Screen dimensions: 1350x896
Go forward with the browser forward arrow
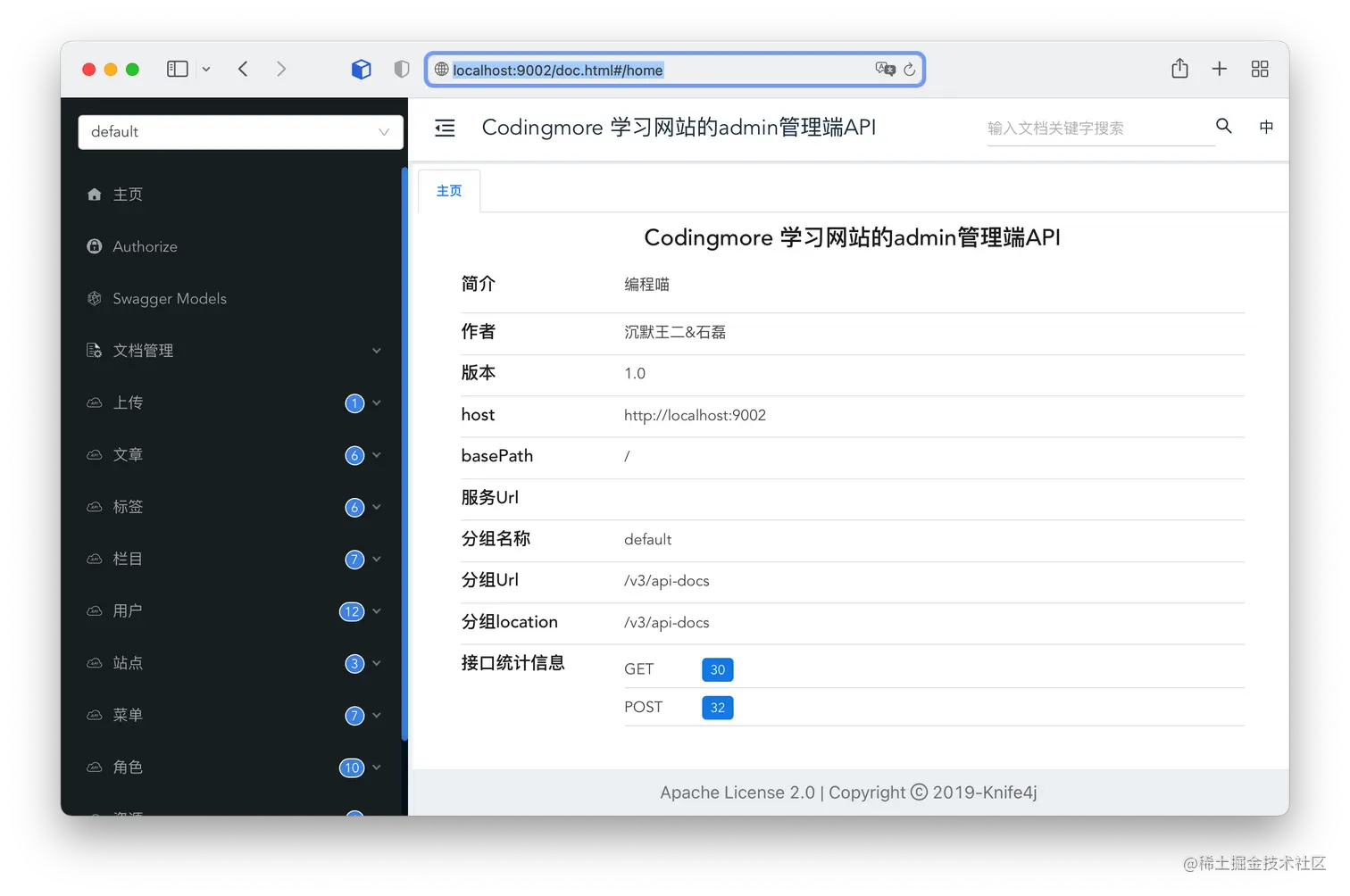point(281,69)
